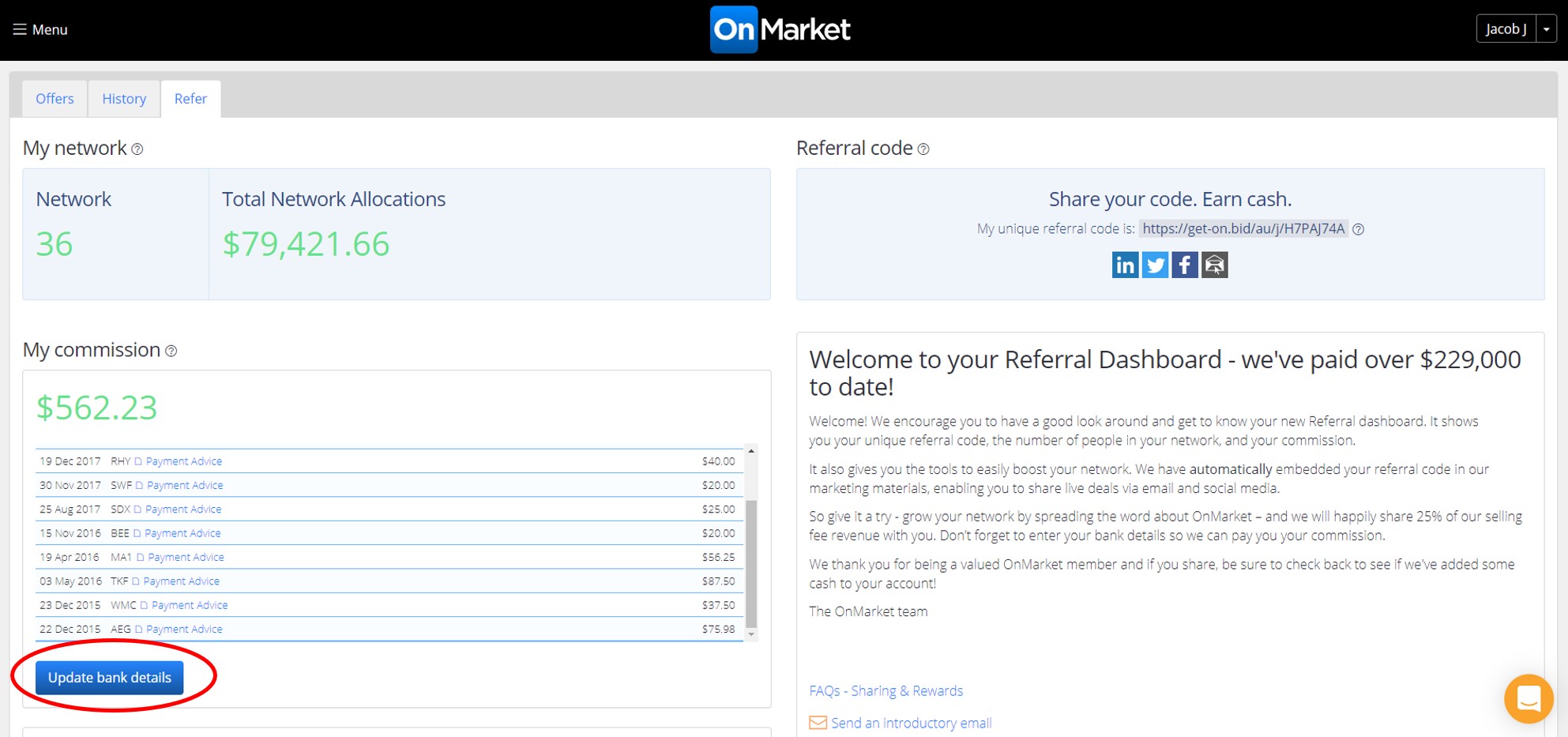
Task: Click the document icon next to SDX
Action: pos(137,510)
